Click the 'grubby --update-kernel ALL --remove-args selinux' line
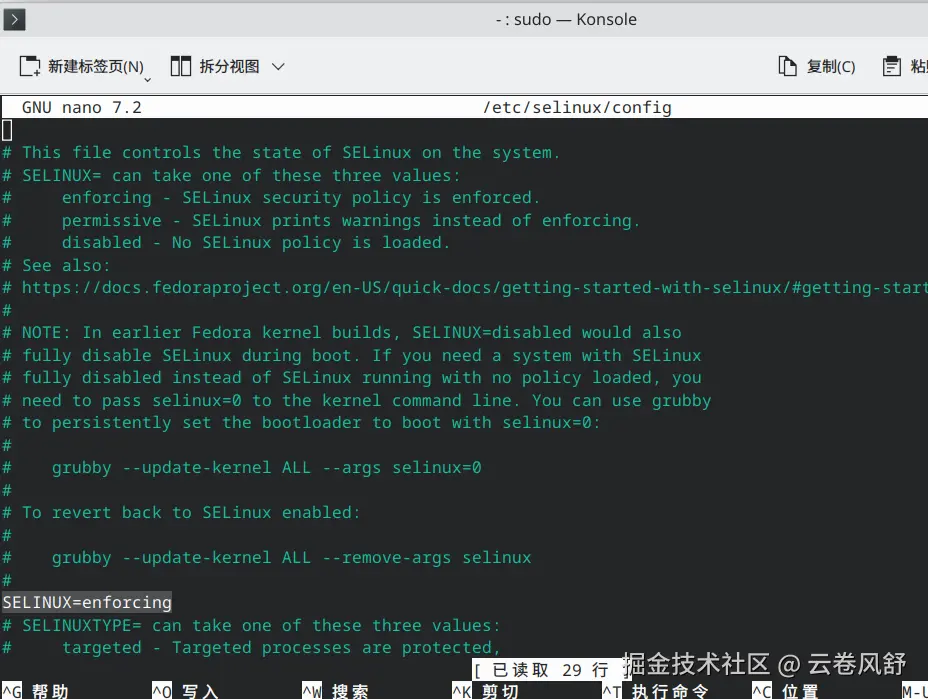The height and width of the screenshot is (699, 928). click(x=267, y=558)
